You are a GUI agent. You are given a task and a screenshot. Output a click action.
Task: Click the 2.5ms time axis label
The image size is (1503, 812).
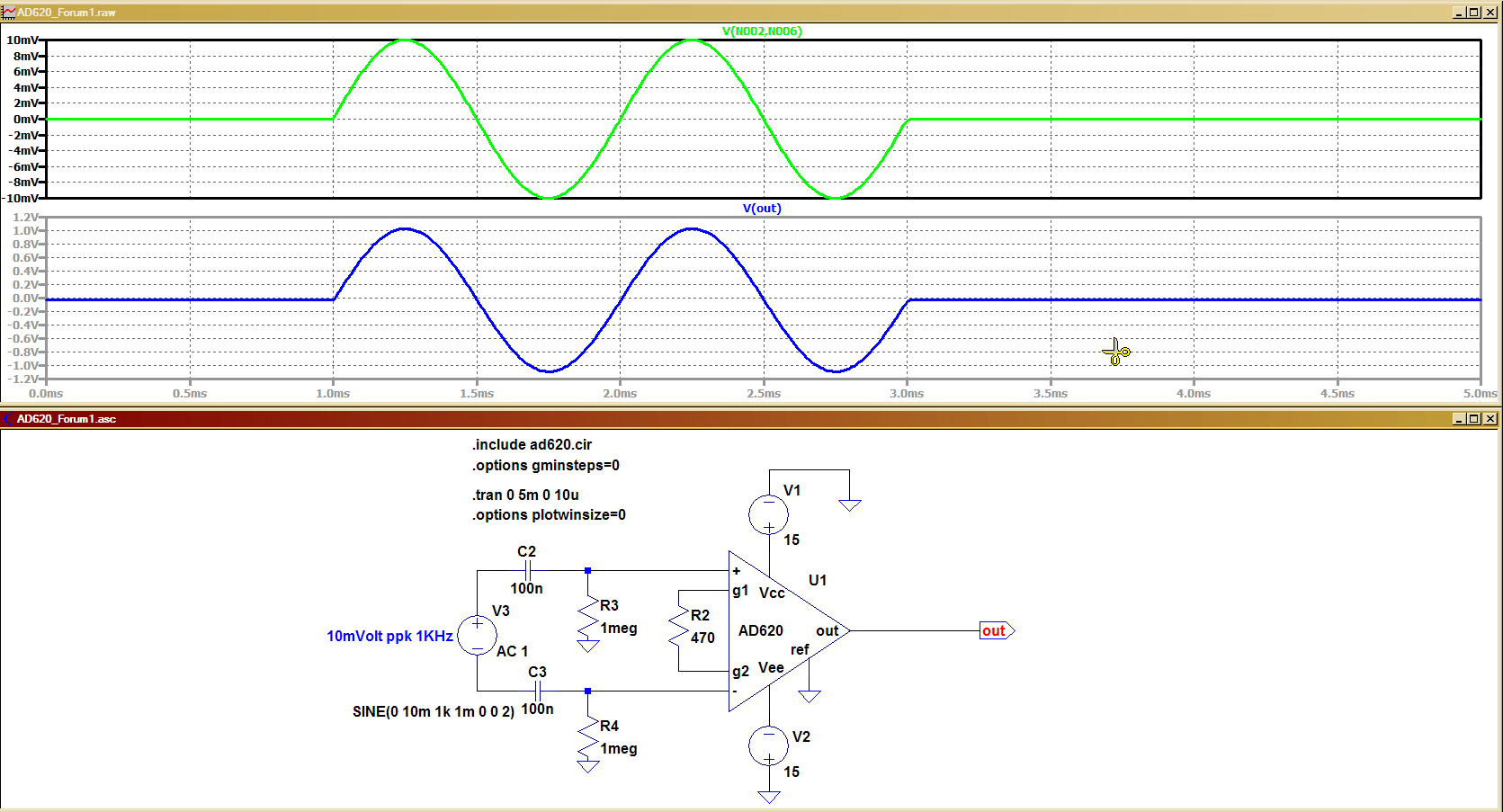pyautogui.click(x=764, y=394)
